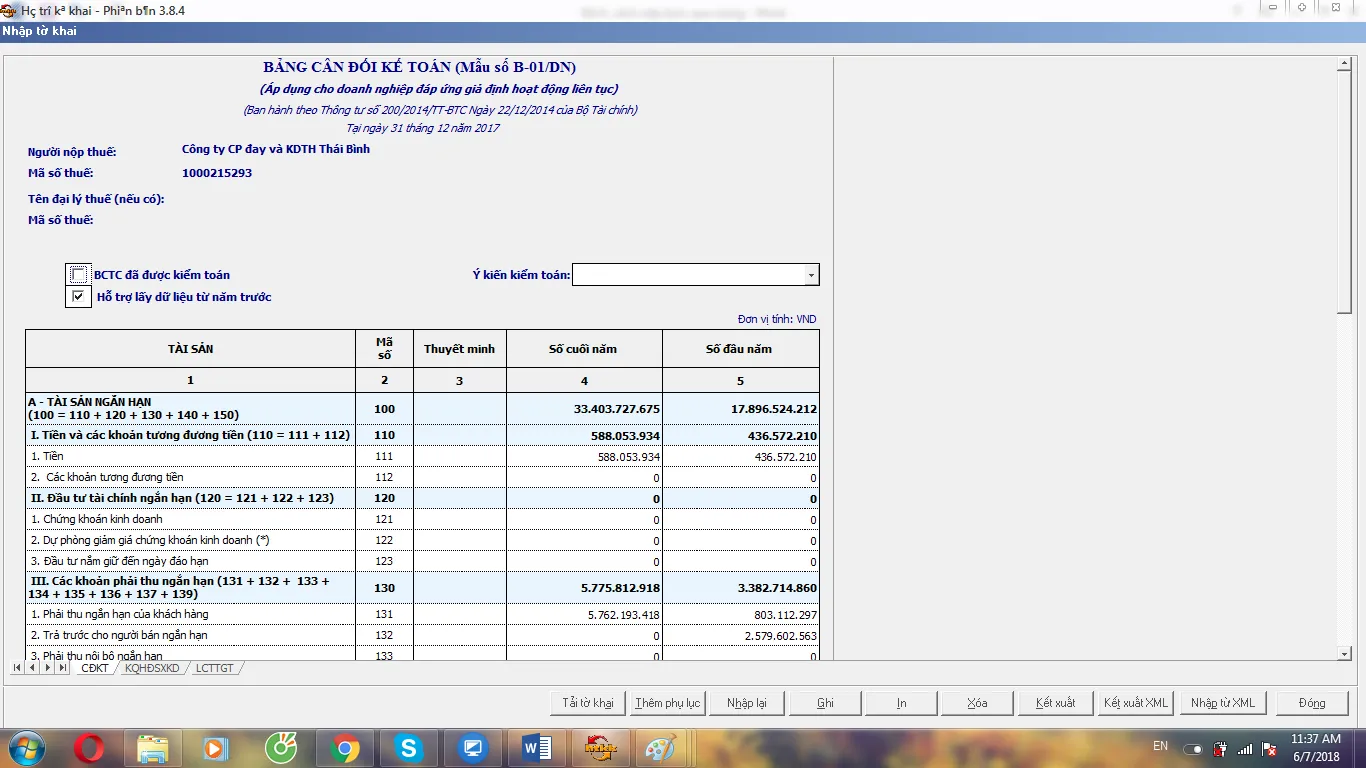Click the 5.762.193.418 cell for code 131
This screenshot has height=768, width=1366.
[584, 614]
